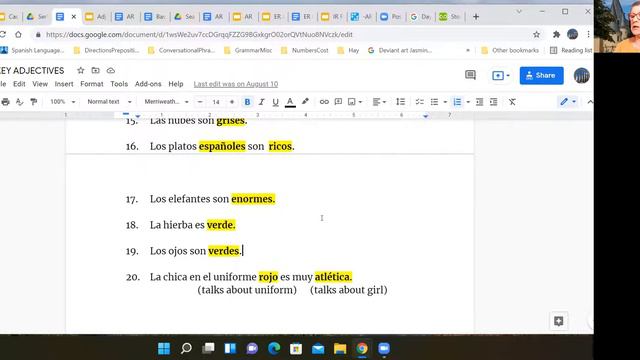
Task: Click the Explore button at bottom right
Action: point(559,321)
